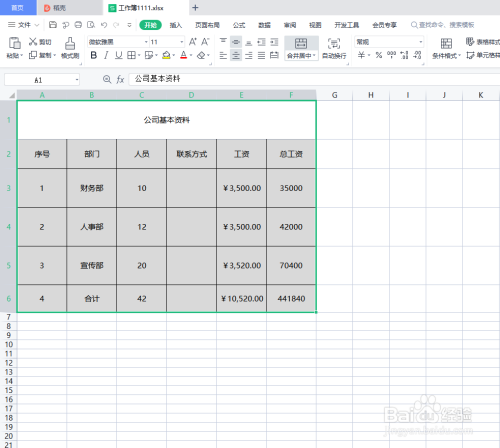Image resolution: width=500 pixels, height=448 pixels.
Task: Click the cut scissors icon
Action: [33, 42]
